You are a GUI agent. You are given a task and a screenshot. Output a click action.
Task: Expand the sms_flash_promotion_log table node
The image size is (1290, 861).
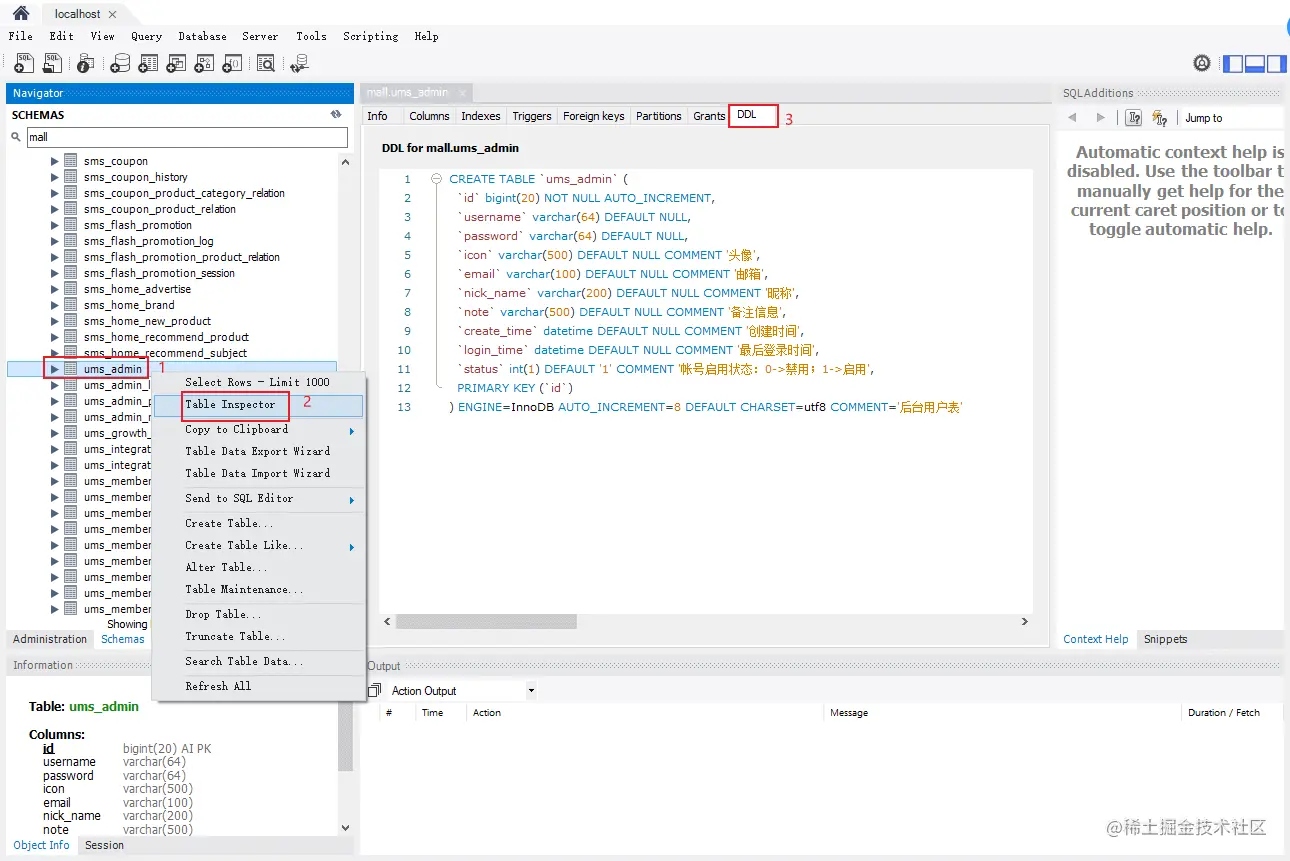pyautogui.click(x=55, y=241)
